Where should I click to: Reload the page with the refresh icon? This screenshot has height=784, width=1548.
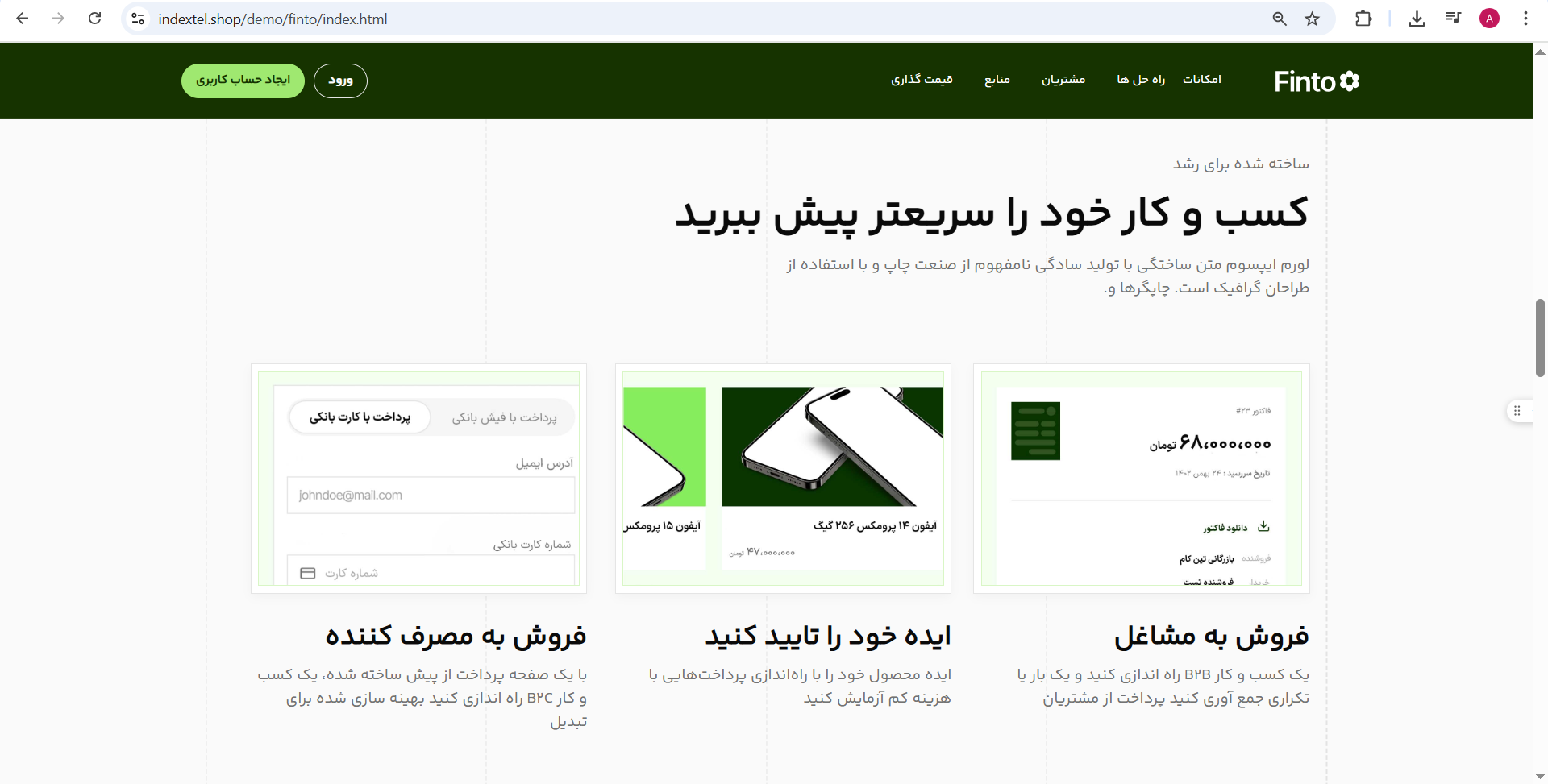pos(94,19)
